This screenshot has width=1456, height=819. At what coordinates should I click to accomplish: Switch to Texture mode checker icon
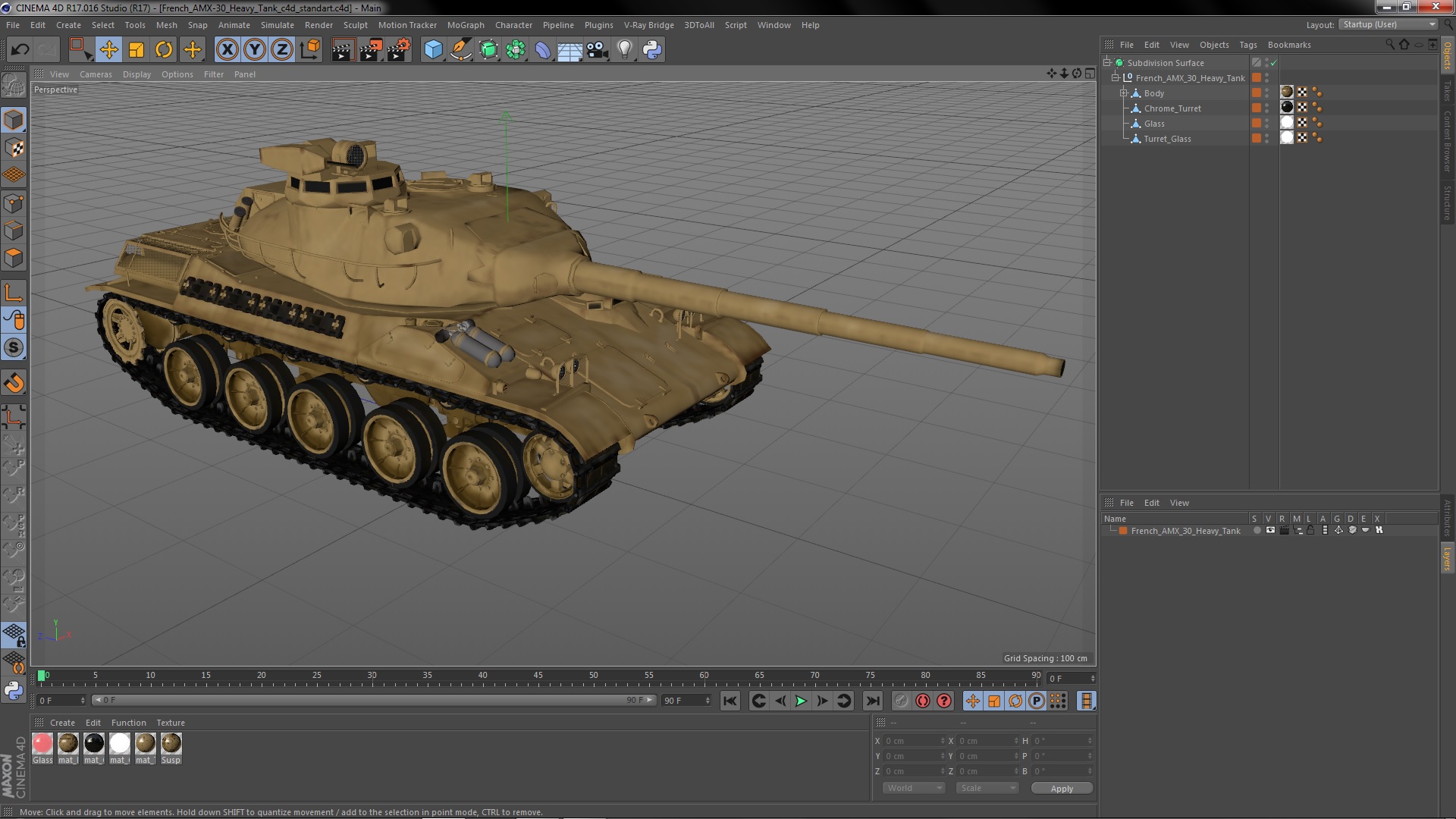[x=14, y=147]
